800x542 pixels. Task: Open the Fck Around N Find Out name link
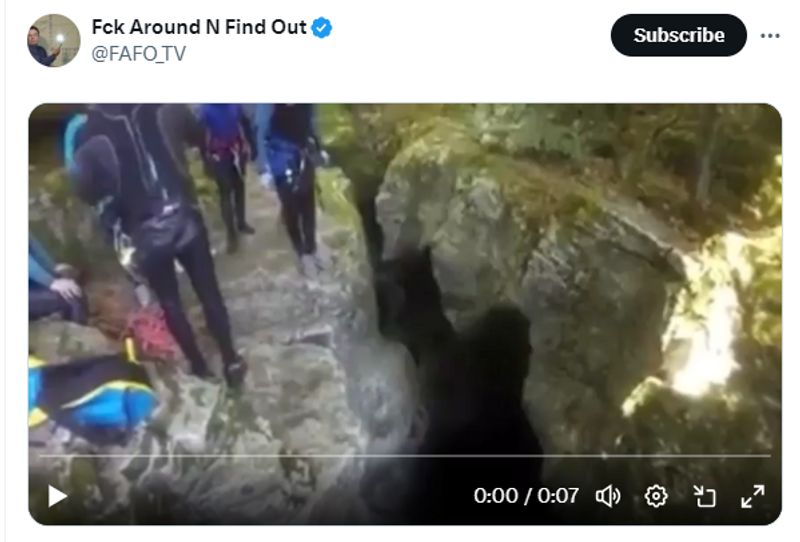pos(199,27)
